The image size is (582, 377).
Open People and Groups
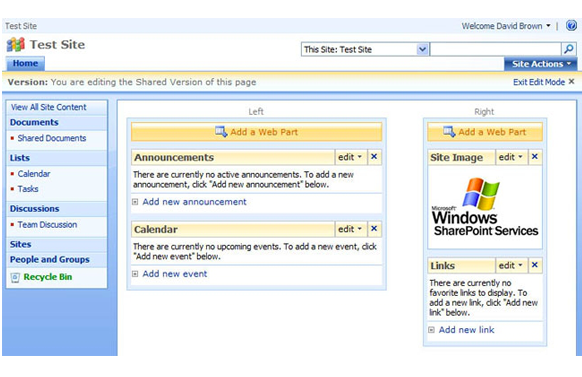tap(50, 260)
